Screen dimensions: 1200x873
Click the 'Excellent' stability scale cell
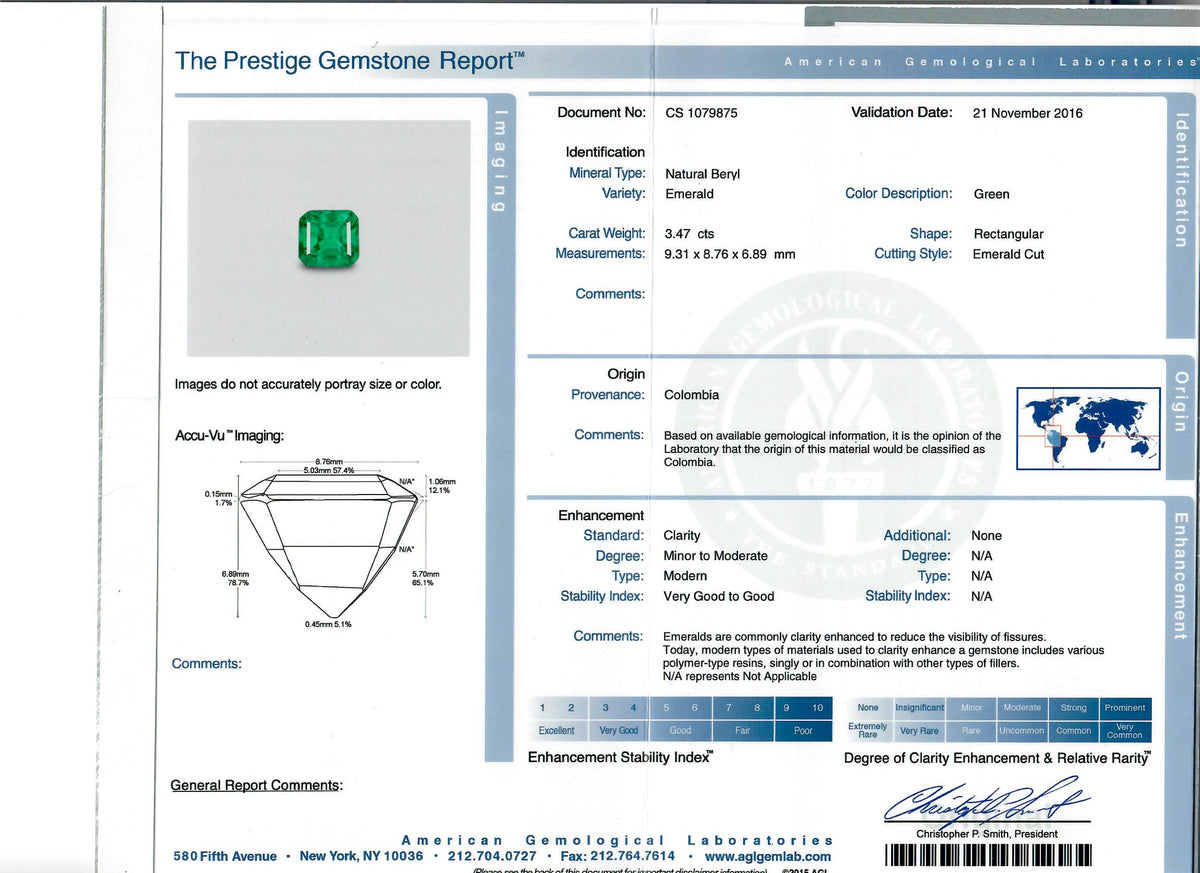(557, 731)
